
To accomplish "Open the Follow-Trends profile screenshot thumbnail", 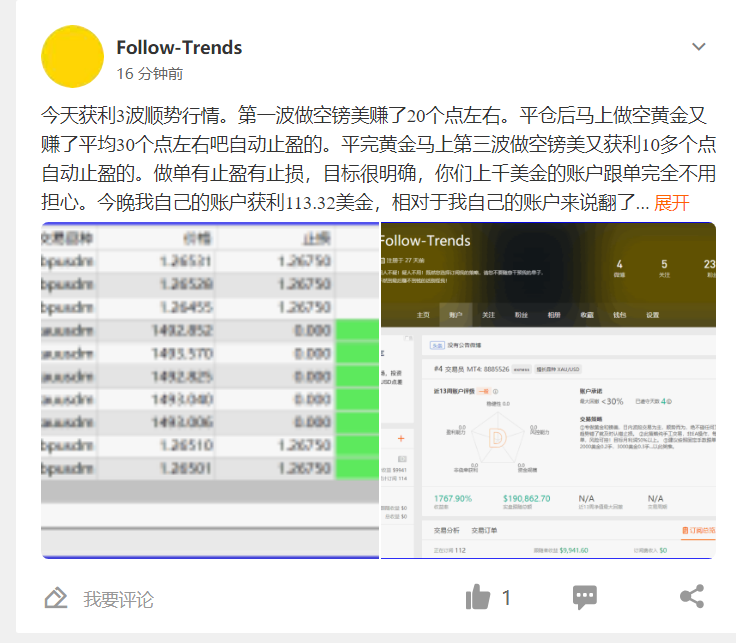I will 548,390.
